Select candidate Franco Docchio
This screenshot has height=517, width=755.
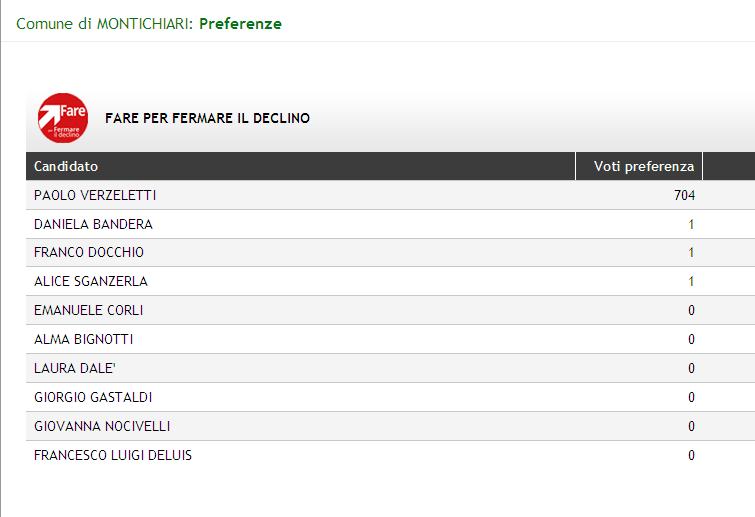pos(89,253)
